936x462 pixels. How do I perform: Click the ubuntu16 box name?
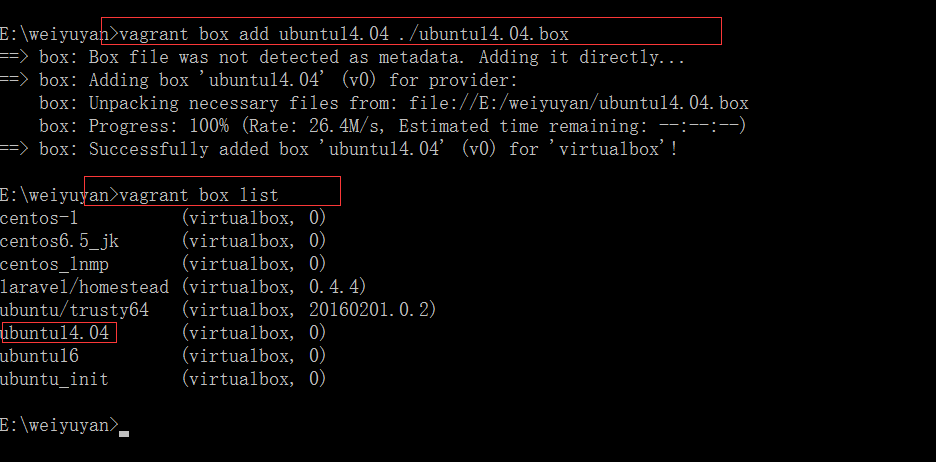[40, 356]
